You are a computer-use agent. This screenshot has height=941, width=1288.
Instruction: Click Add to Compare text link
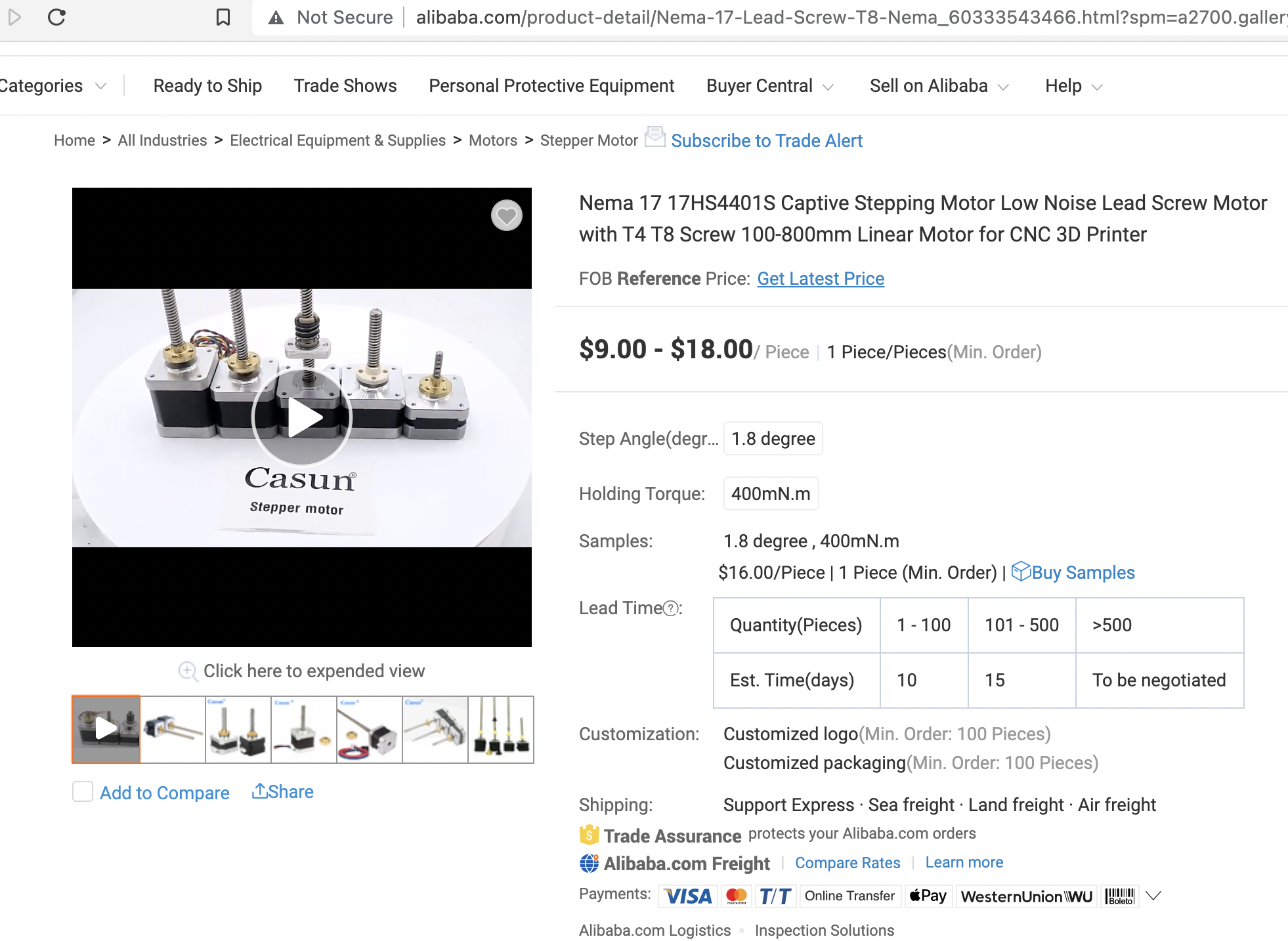165,793
